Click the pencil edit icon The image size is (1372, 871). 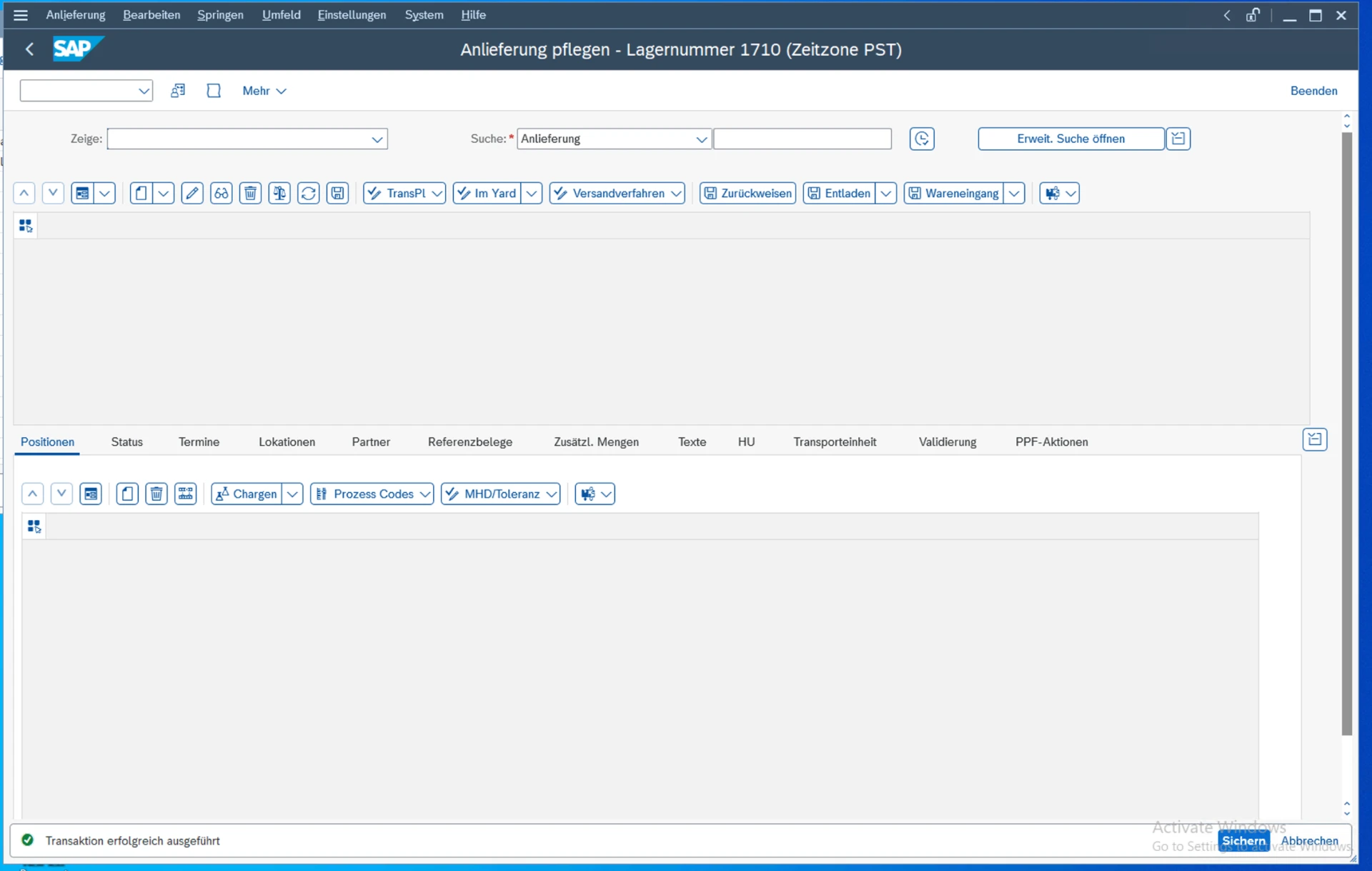point(192,193)
